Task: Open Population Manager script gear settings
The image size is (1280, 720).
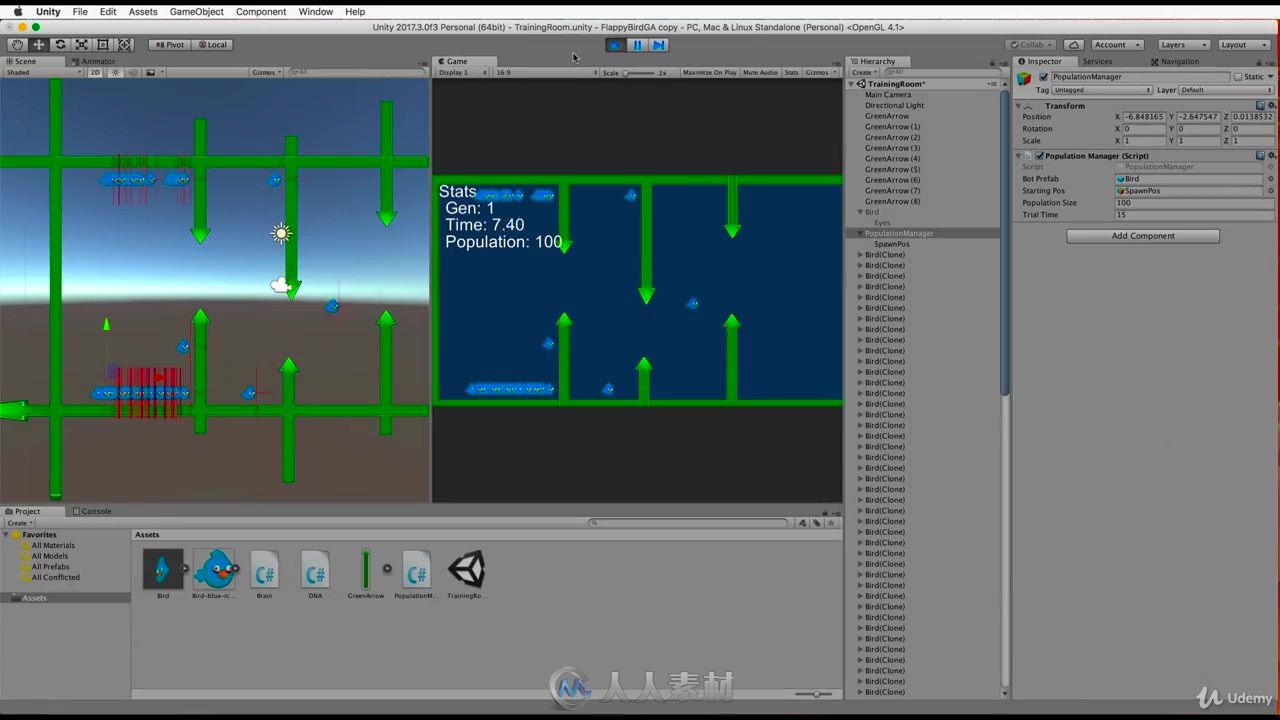Action: click(x=1271, y=156)
